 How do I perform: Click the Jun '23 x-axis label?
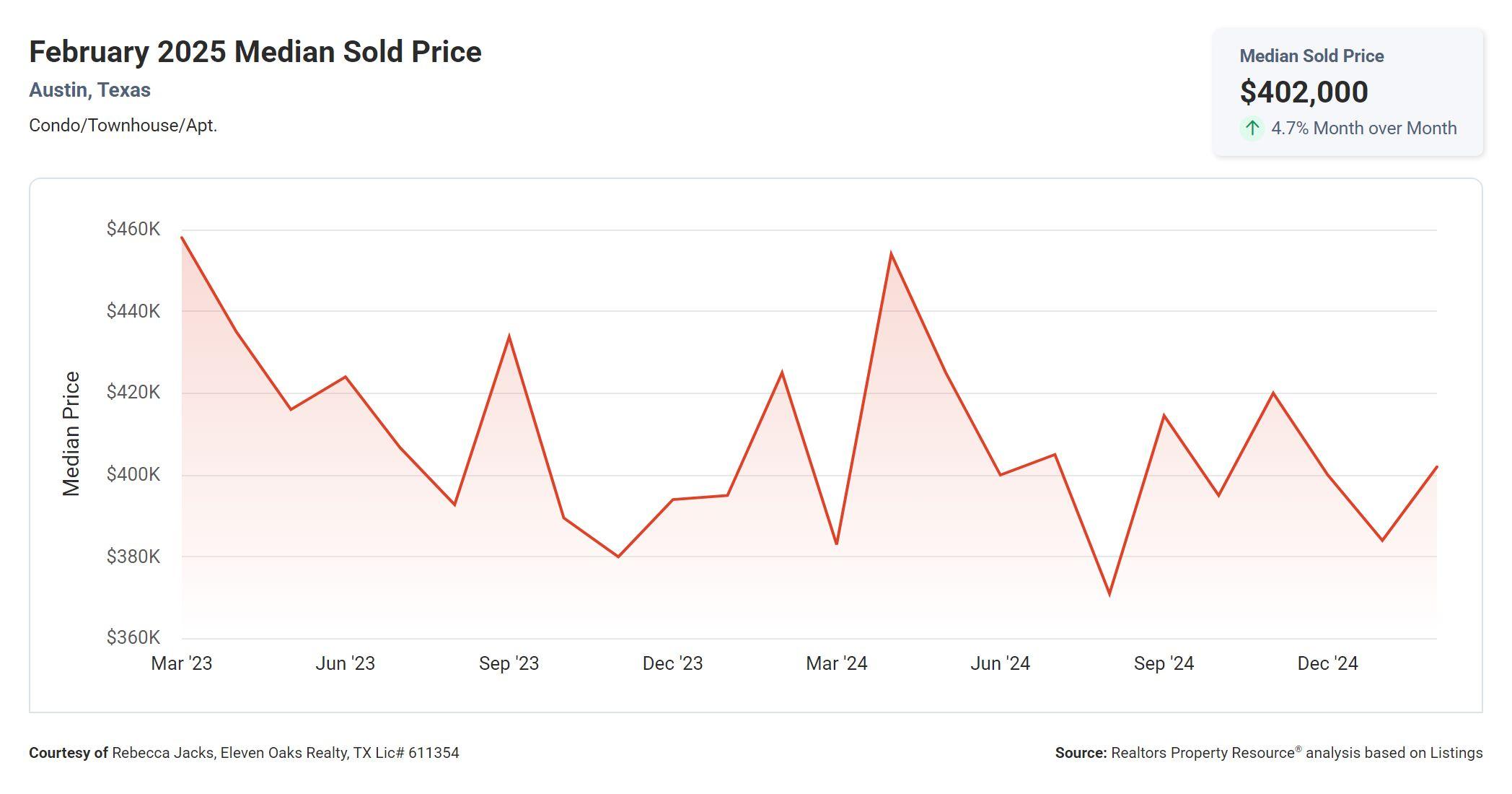click(345, 663)
